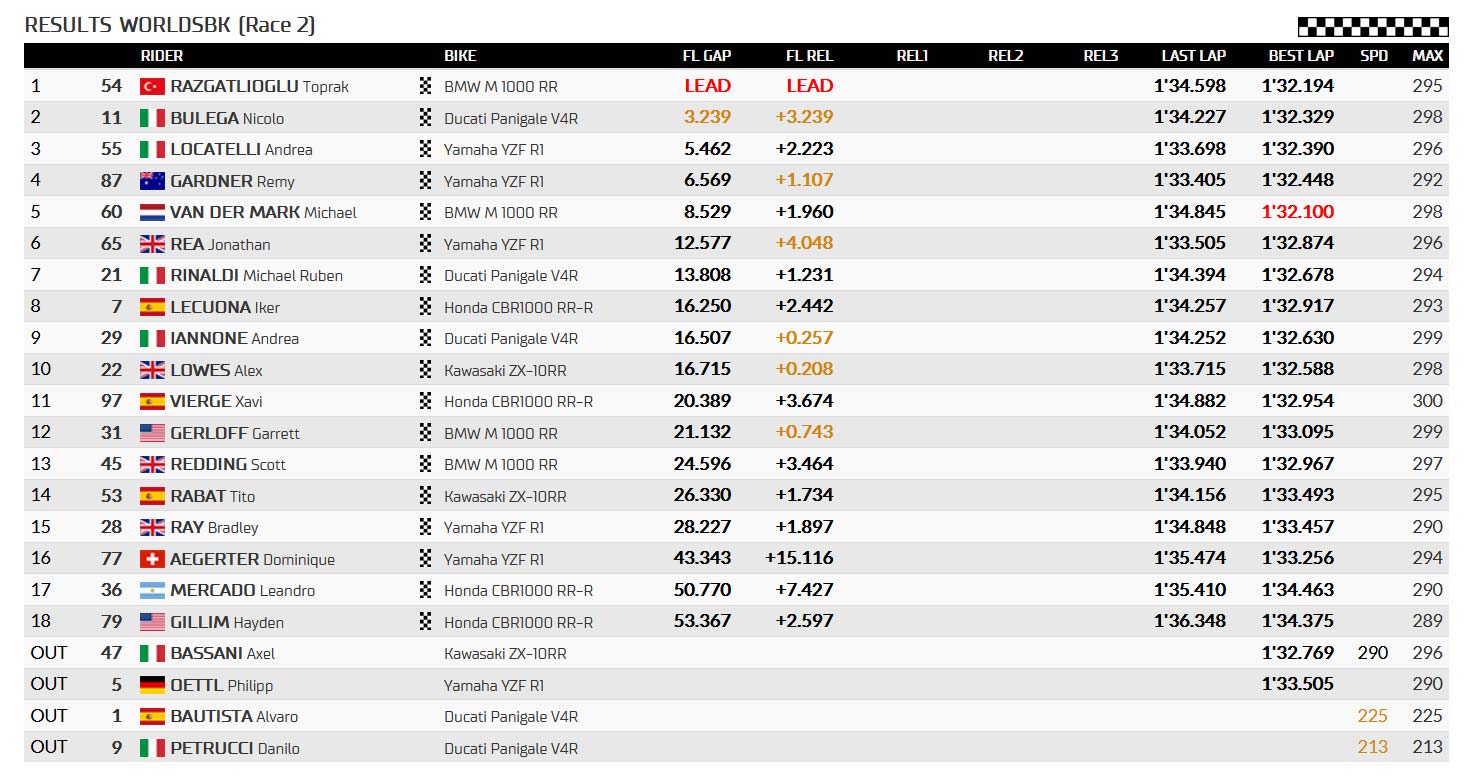Click the "RESULTS WORLDSBK (Race 2)" title
The image size is (1468, 777).
pyautogui.click(x=170, y=26)
